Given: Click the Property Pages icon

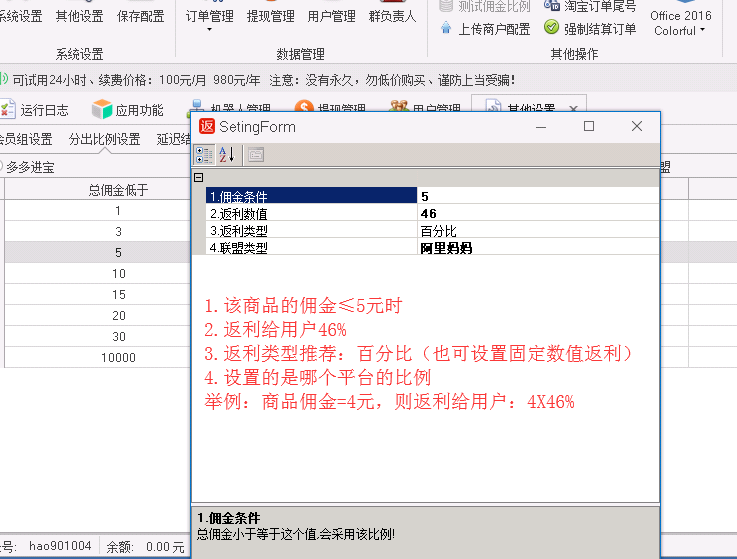Looking at the screenshot, I should 255,154.
